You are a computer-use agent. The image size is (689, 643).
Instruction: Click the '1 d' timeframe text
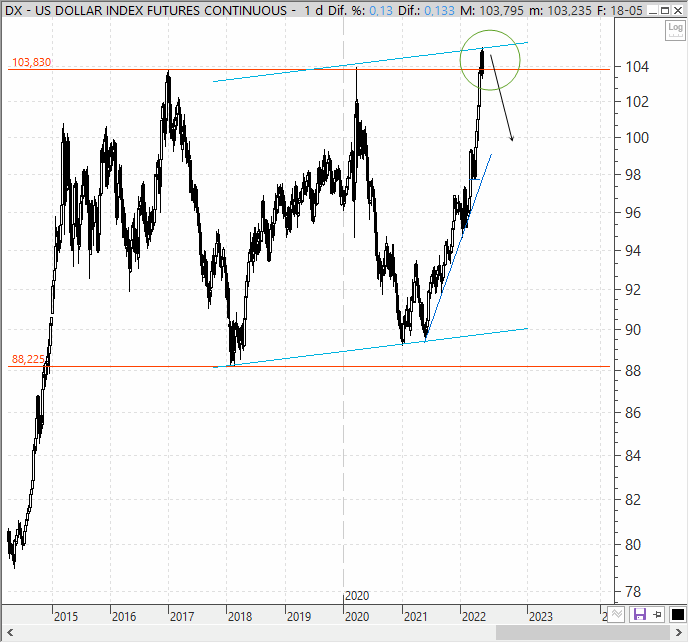tap(313, 10)
